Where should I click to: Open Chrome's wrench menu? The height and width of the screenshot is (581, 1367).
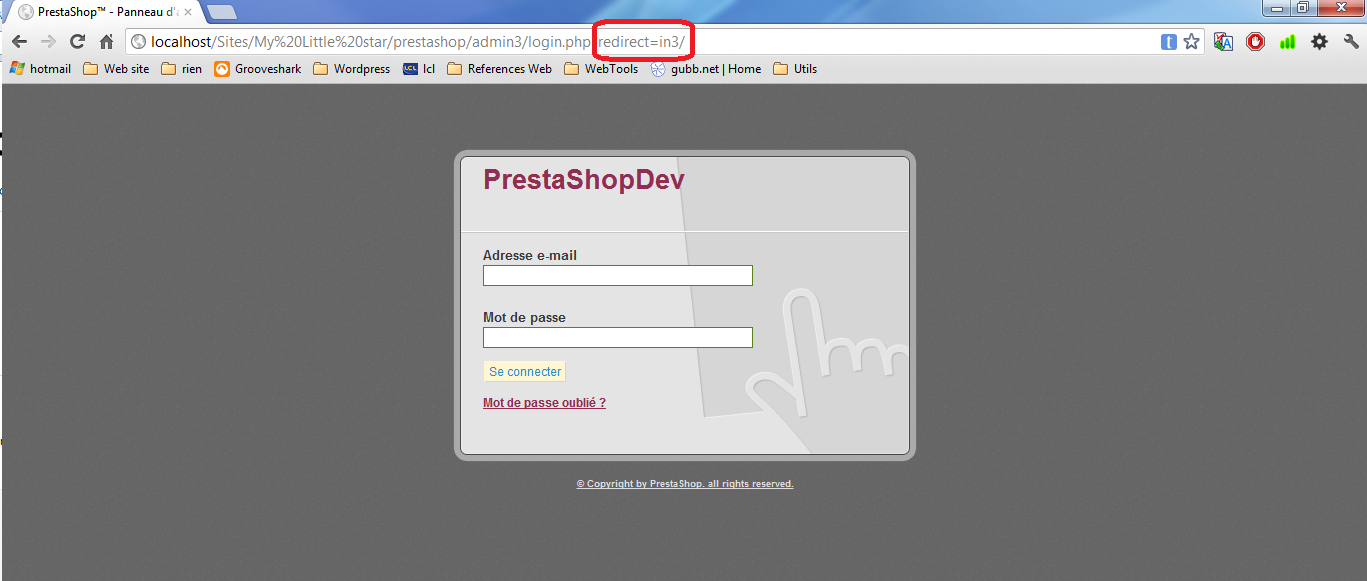point(1351,42)
